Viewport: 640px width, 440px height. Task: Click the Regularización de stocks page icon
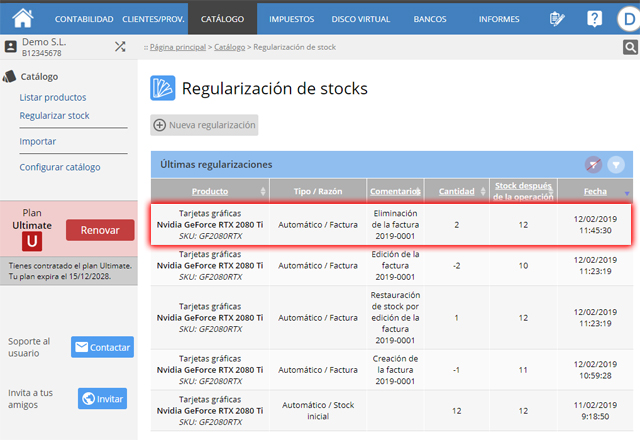(162, 89)
